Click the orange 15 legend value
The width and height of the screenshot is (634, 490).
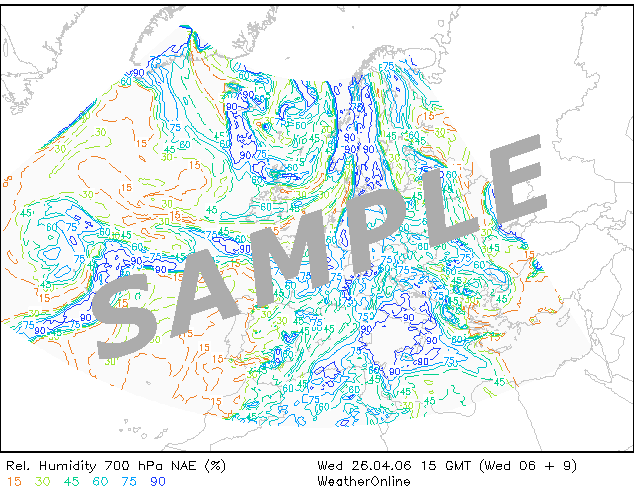[14, 482]
